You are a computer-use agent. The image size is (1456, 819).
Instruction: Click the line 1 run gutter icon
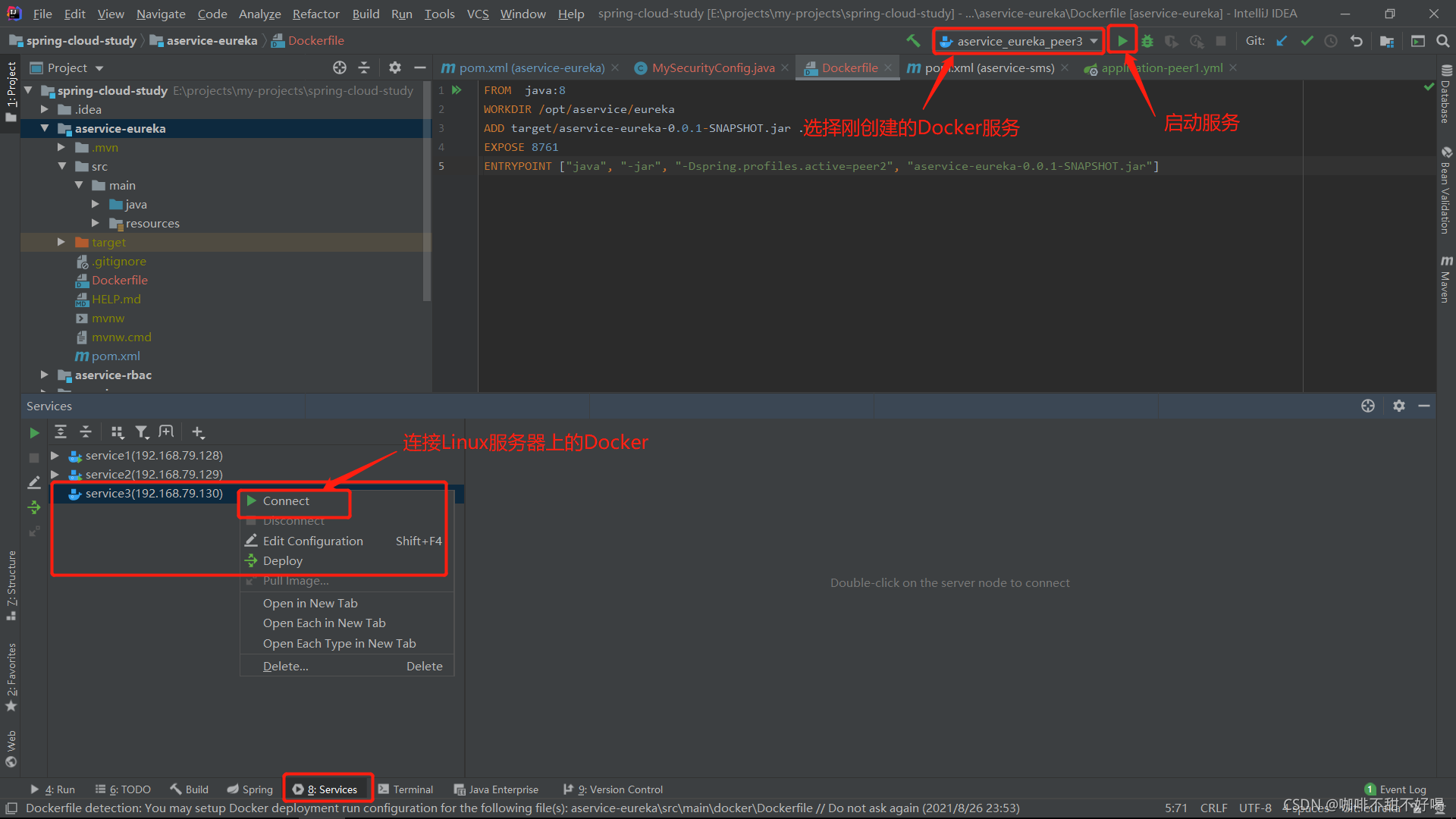pyautogui.click(x=457, y=89)
